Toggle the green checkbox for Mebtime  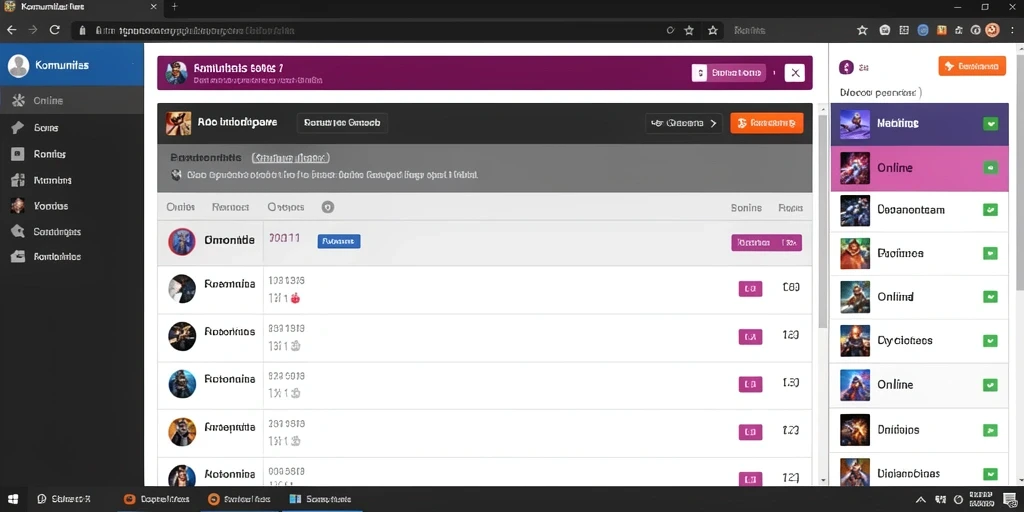tap(991, 123)
